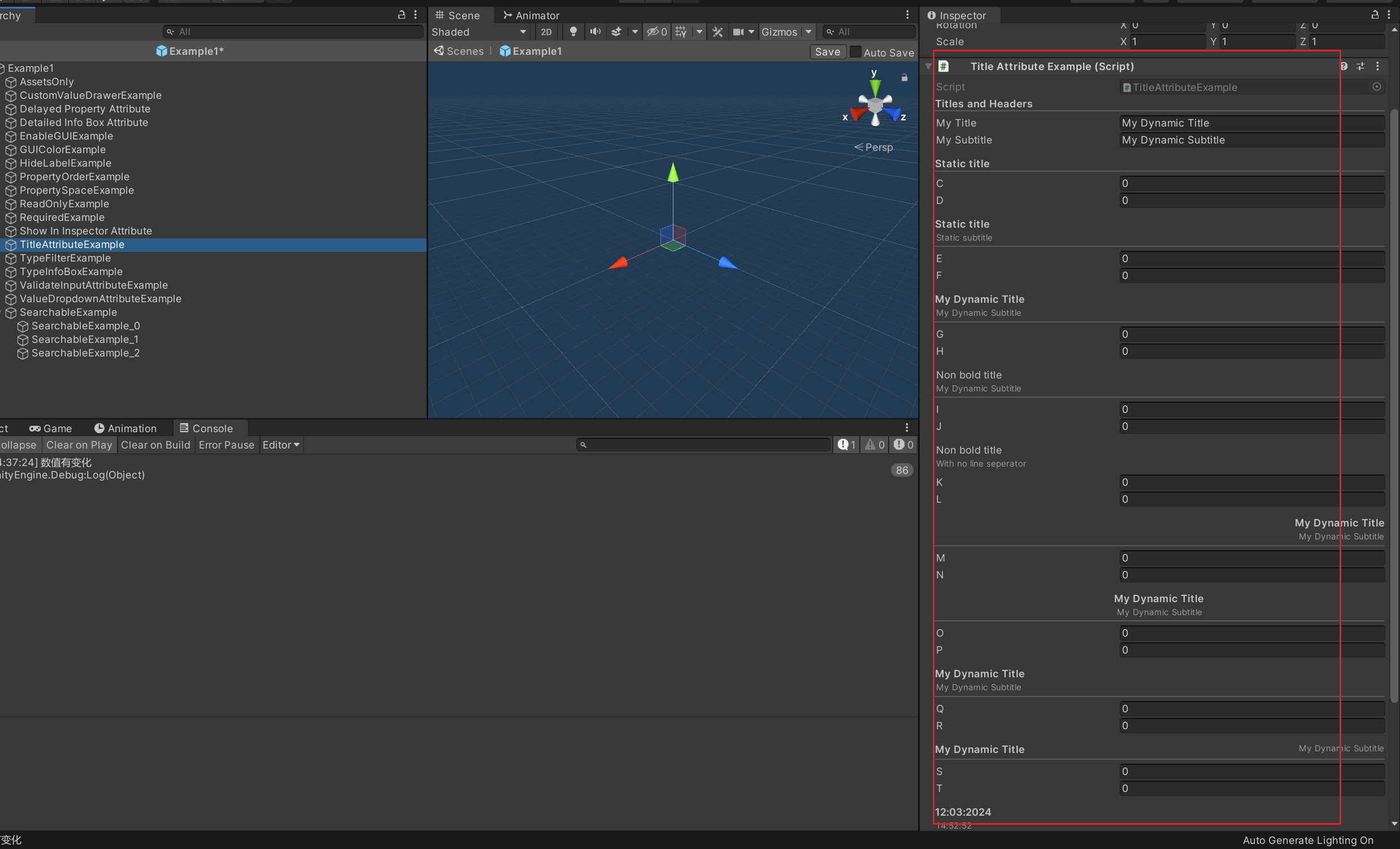Toggle scene effects with the skybox icon
This screenshot has height=849, width=1400.
(x=616, y=32)
